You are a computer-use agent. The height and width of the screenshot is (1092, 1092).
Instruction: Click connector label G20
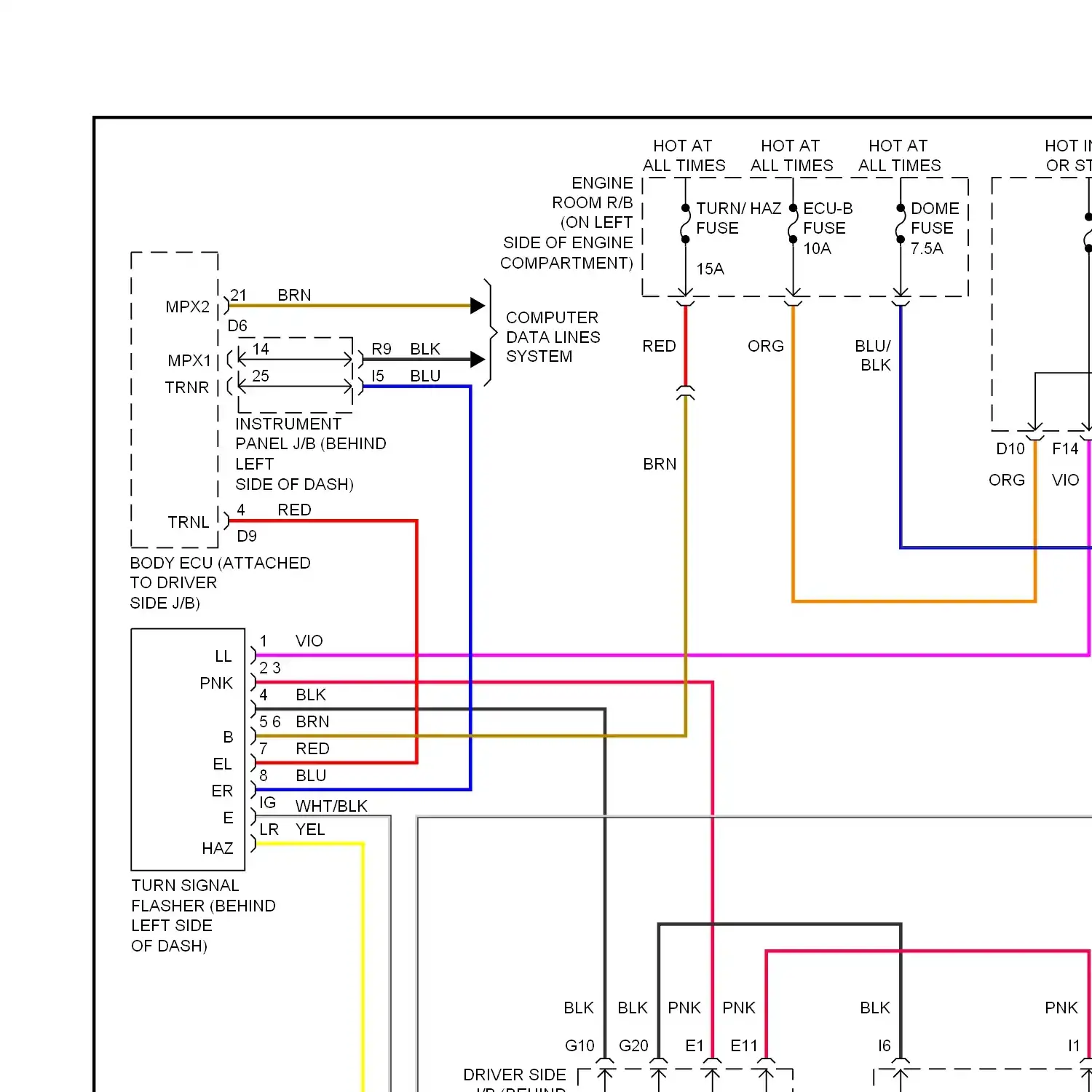click(633, 1045)
